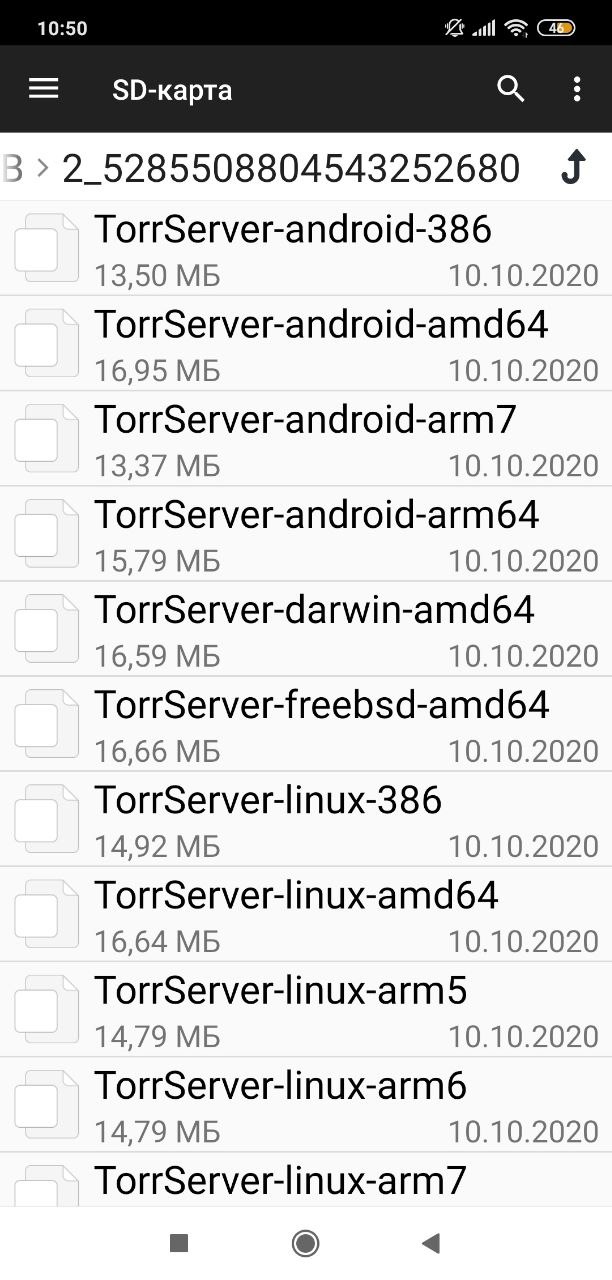Go up one folder with arrow icon
612x1280 pixels.
point(572,168)
